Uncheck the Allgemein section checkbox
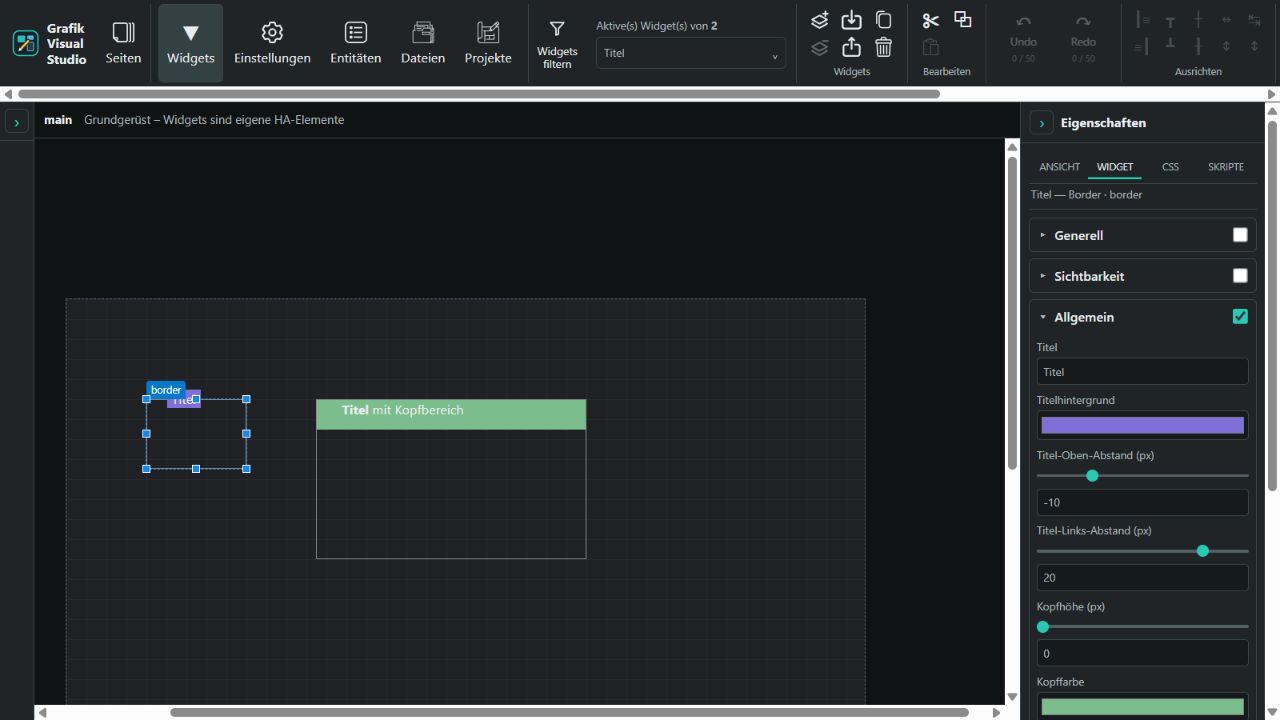The image size is (1280, 720). point(1240,317)
